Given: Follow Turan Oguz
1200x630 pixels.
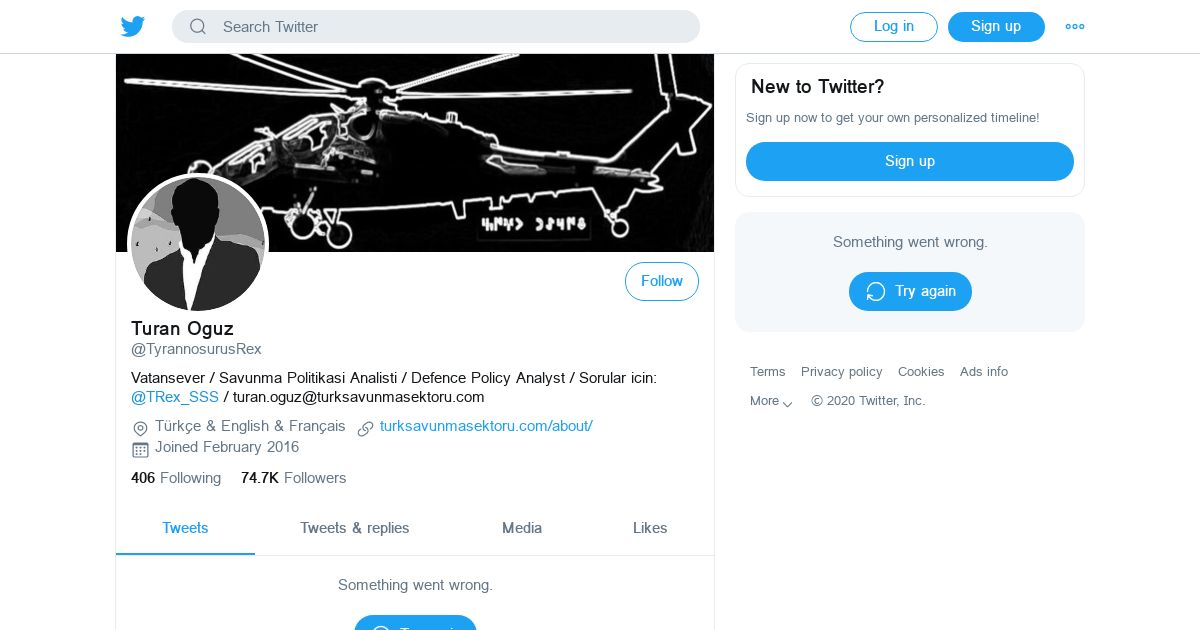Looking at the screenshot, I should click(x=662, y=282).
